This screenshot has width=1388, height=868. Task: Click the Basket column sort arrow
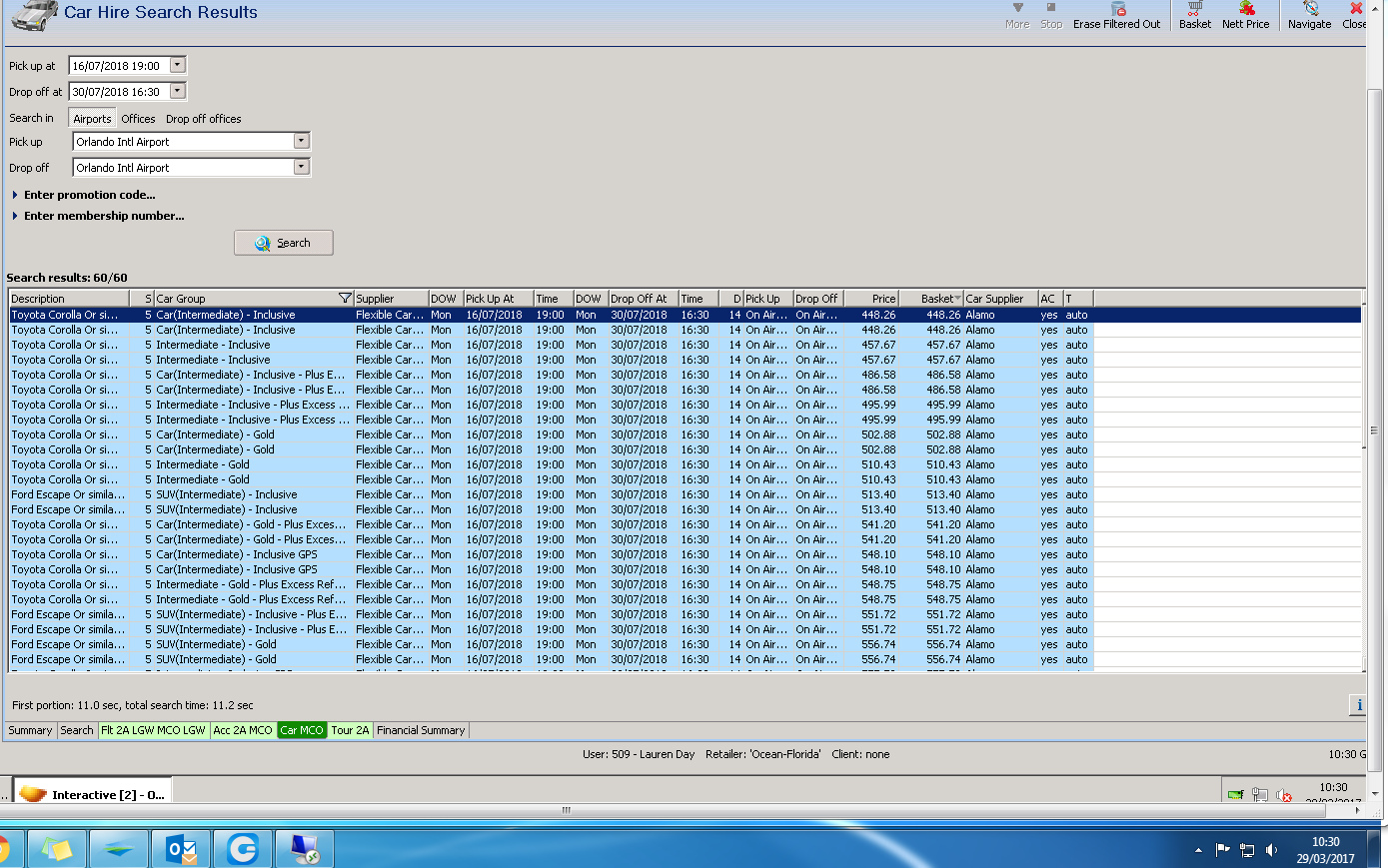tap(957, 299)
